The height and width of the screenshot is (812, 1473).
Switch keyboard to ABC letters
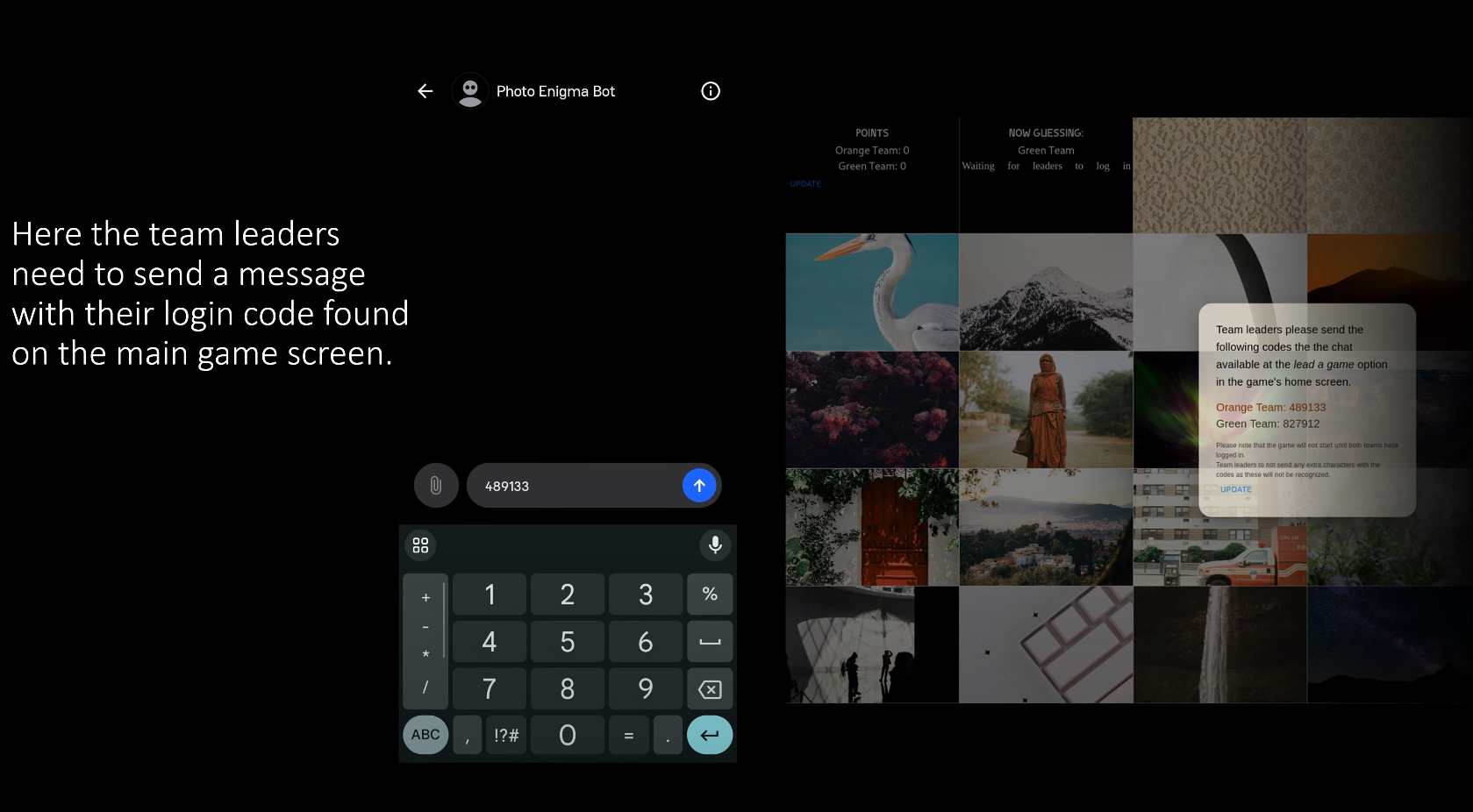pos(425,735)
